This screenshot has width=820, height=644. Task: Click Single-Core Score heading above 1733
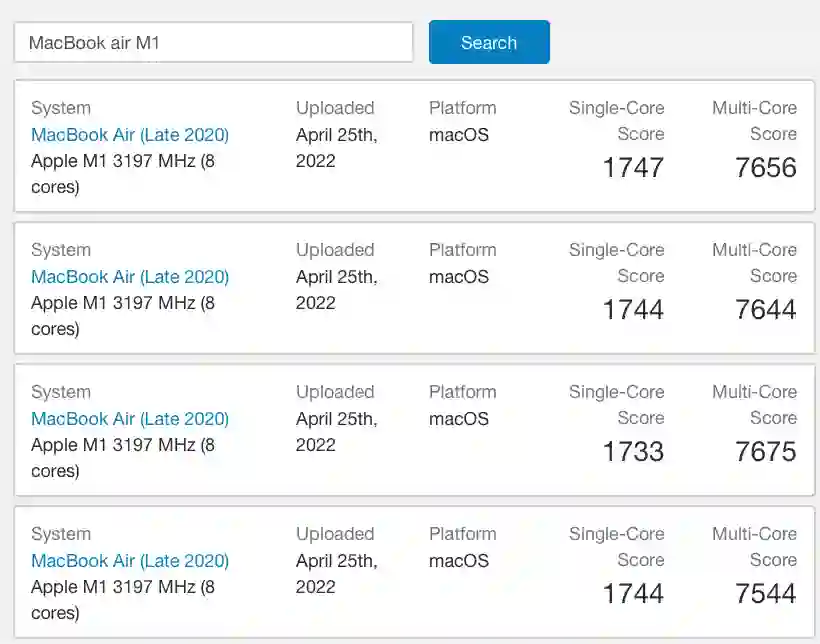click(617, 405)
